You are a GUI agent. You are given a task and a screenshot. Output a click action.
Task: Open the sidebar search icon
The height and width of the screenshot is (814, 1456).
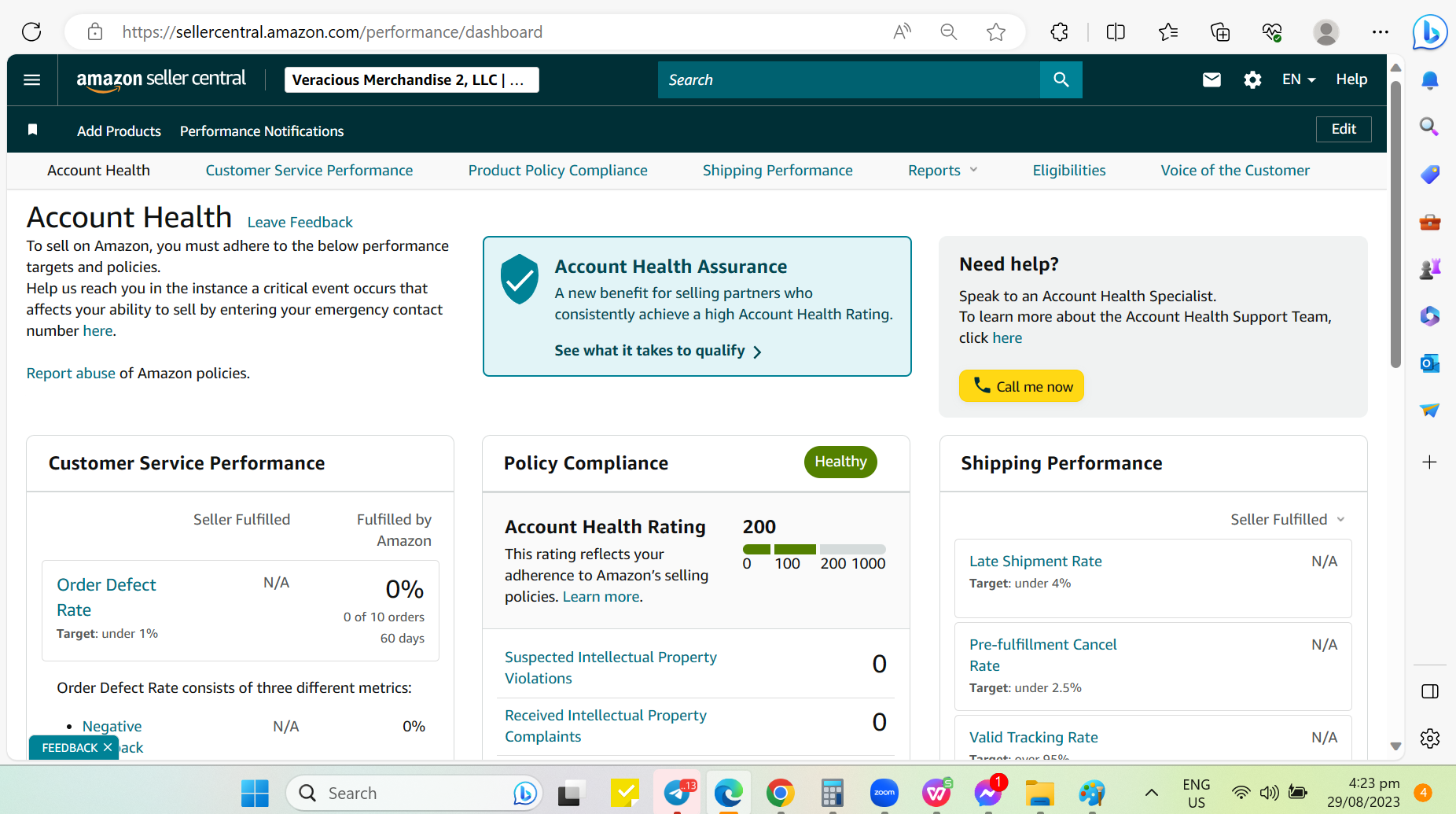[x=1430, y=127]
